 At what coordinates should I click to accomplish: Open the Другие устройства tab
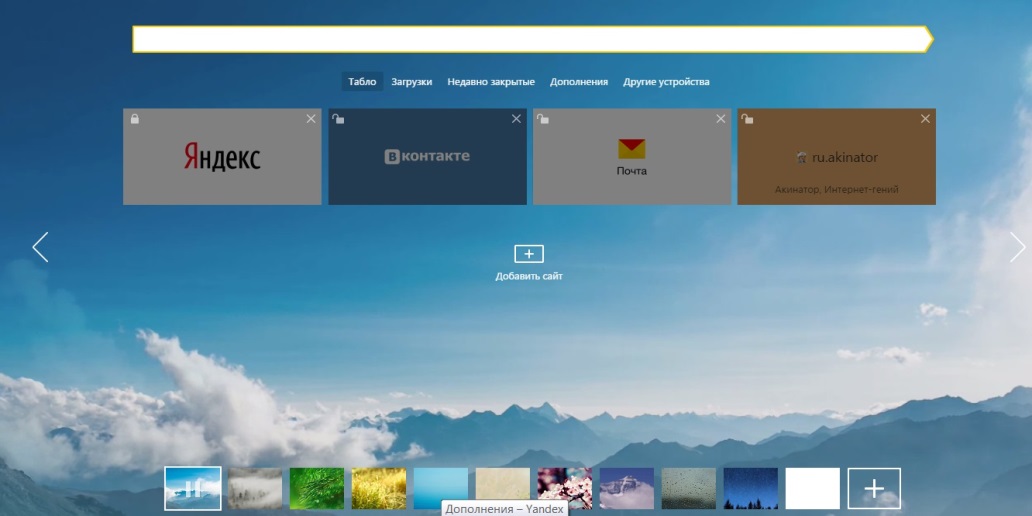666,82
